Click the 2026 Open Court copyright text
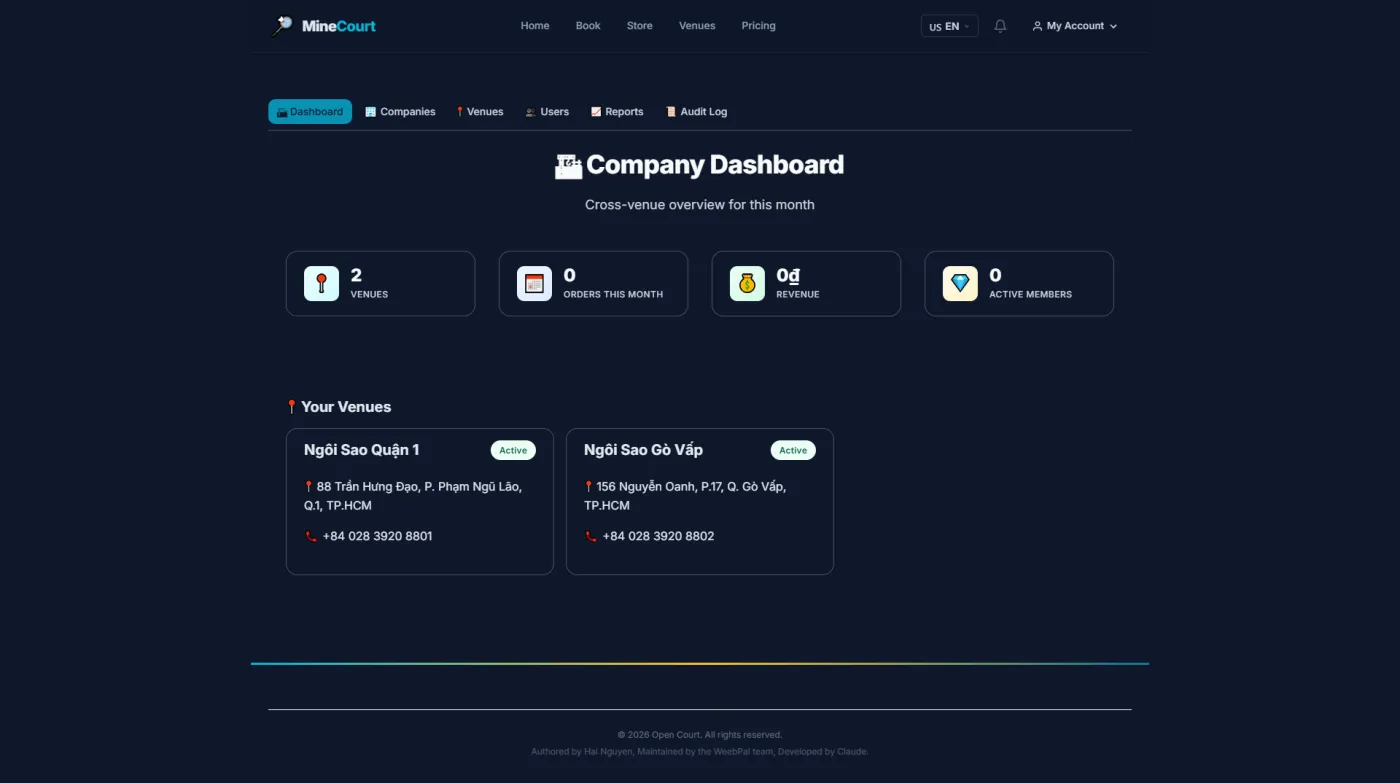Viewport: 1400px width, 783px height. 700,735
